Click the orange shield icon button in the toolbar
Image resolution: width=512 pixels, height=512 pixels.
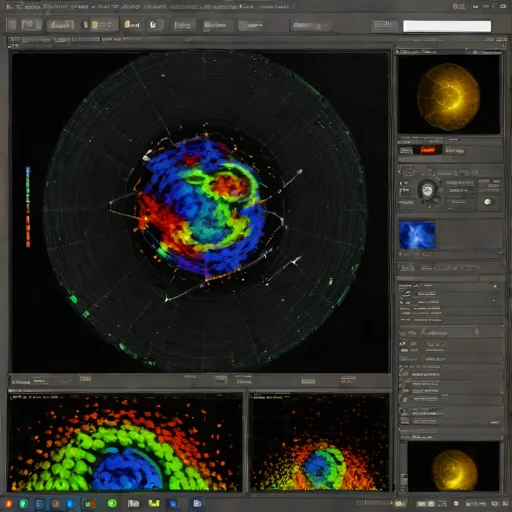click(132, 25)
